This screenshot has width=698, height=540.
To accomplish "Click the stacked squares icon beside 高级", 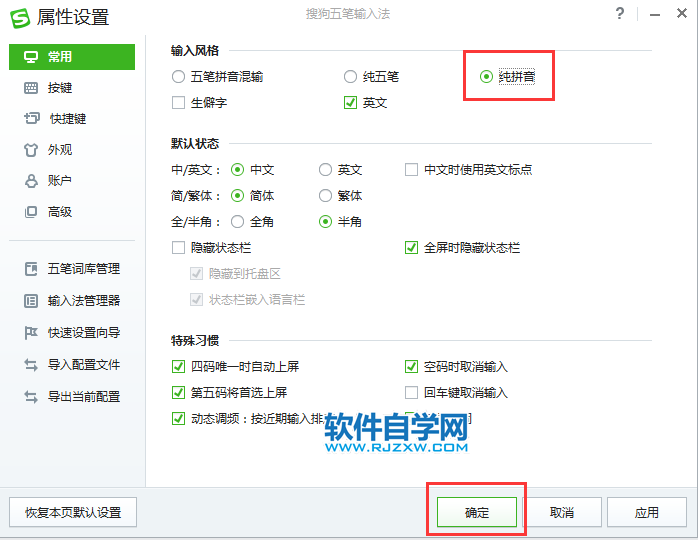I will point(31,212).
